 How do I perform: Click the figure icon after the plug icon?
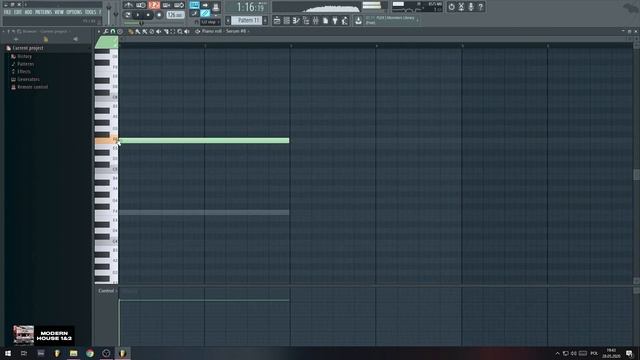344,20
